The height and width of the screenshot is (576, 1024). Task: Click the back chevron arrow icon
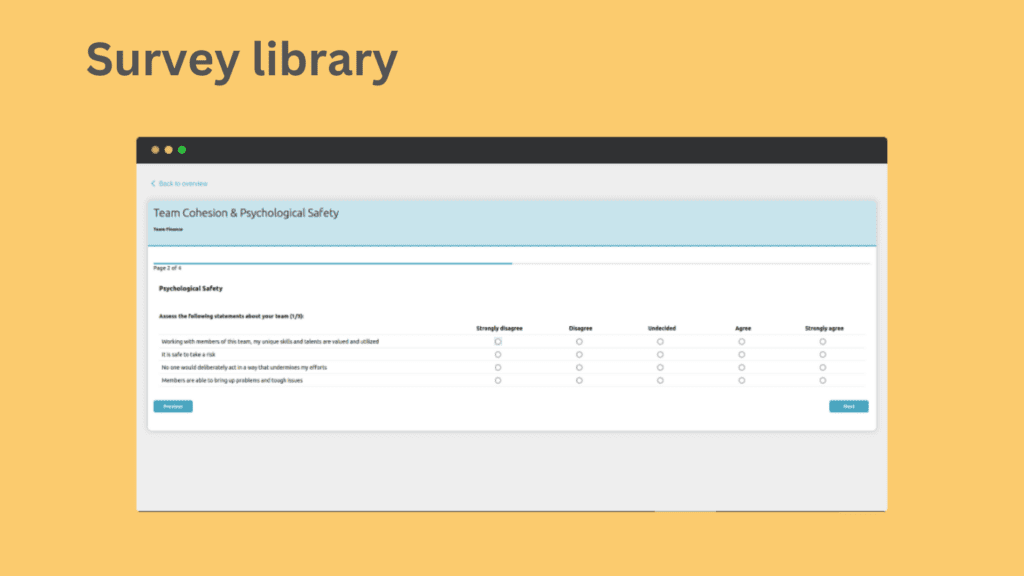point(153,184)
